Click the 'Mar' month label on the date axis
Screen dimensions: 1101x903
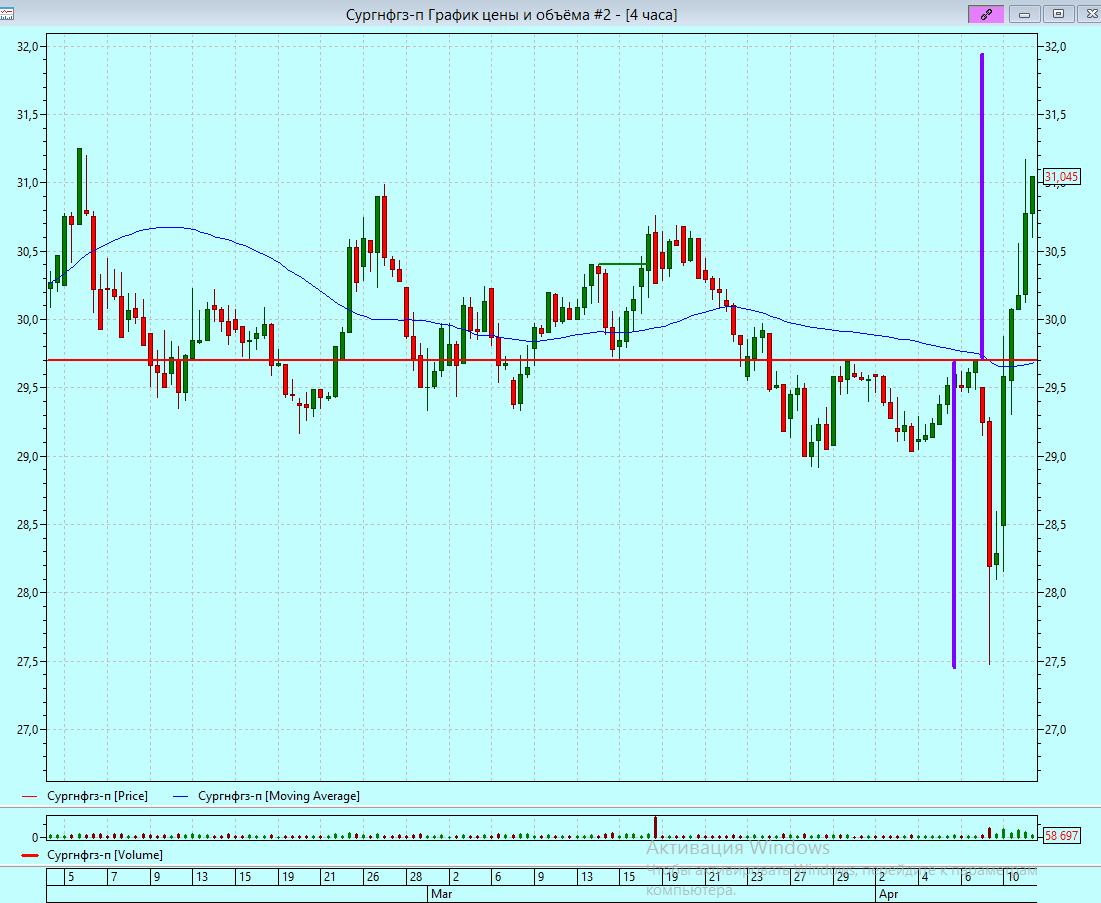(442, 894)
